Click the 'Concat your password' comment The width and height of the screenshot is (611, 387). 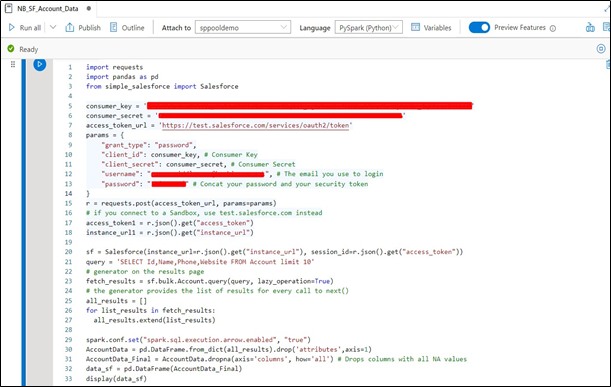[280, 184]
